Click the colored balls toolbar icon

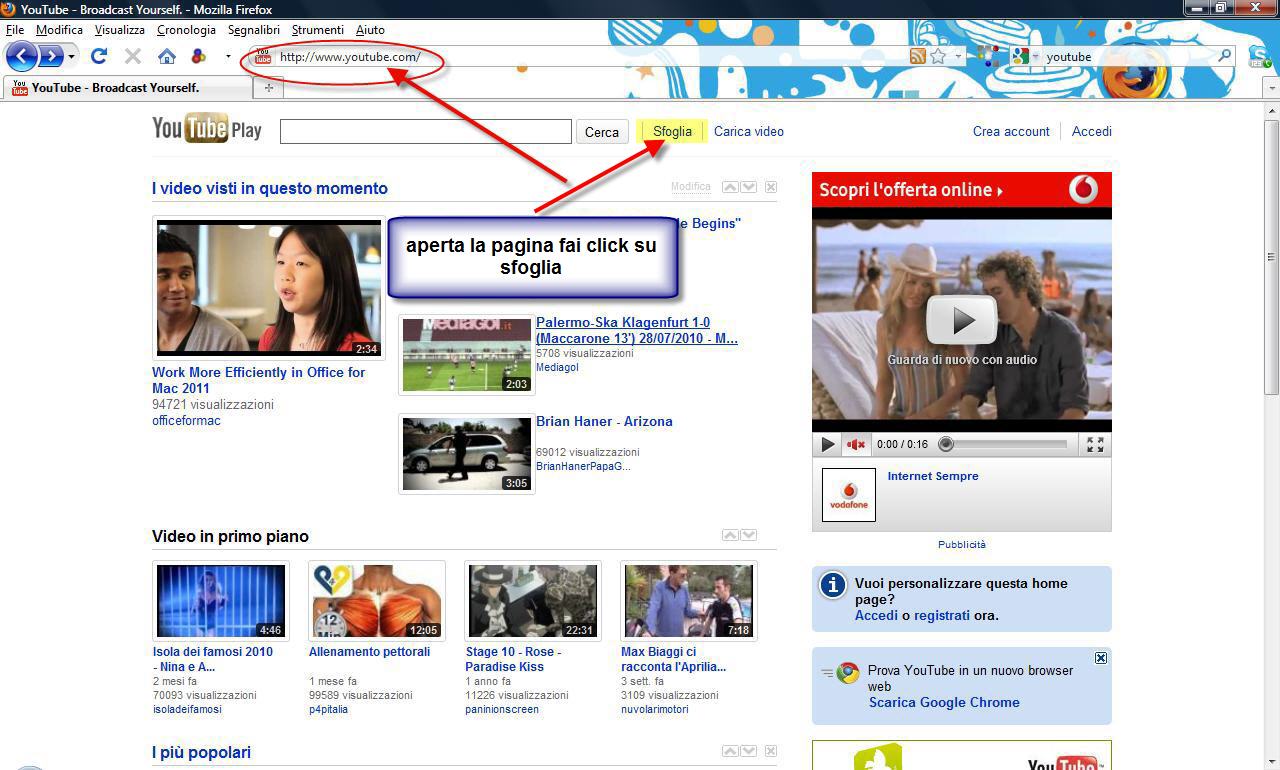coord(198,56)
